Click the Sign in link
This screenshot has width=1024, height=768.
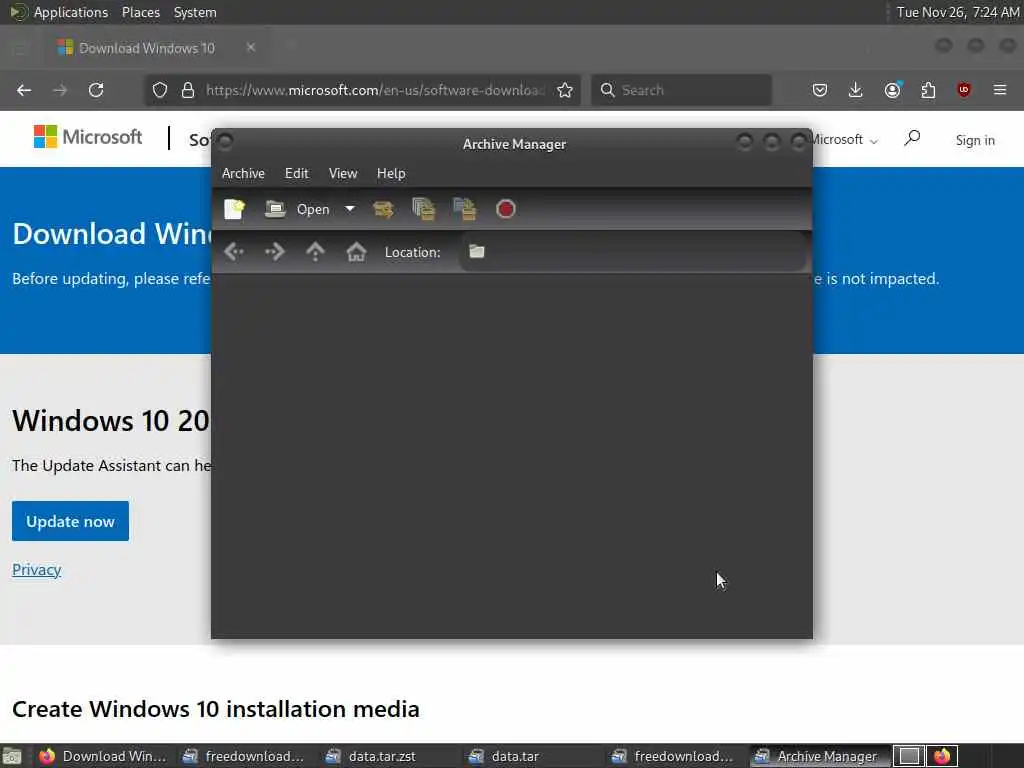(x=975, y=140)
